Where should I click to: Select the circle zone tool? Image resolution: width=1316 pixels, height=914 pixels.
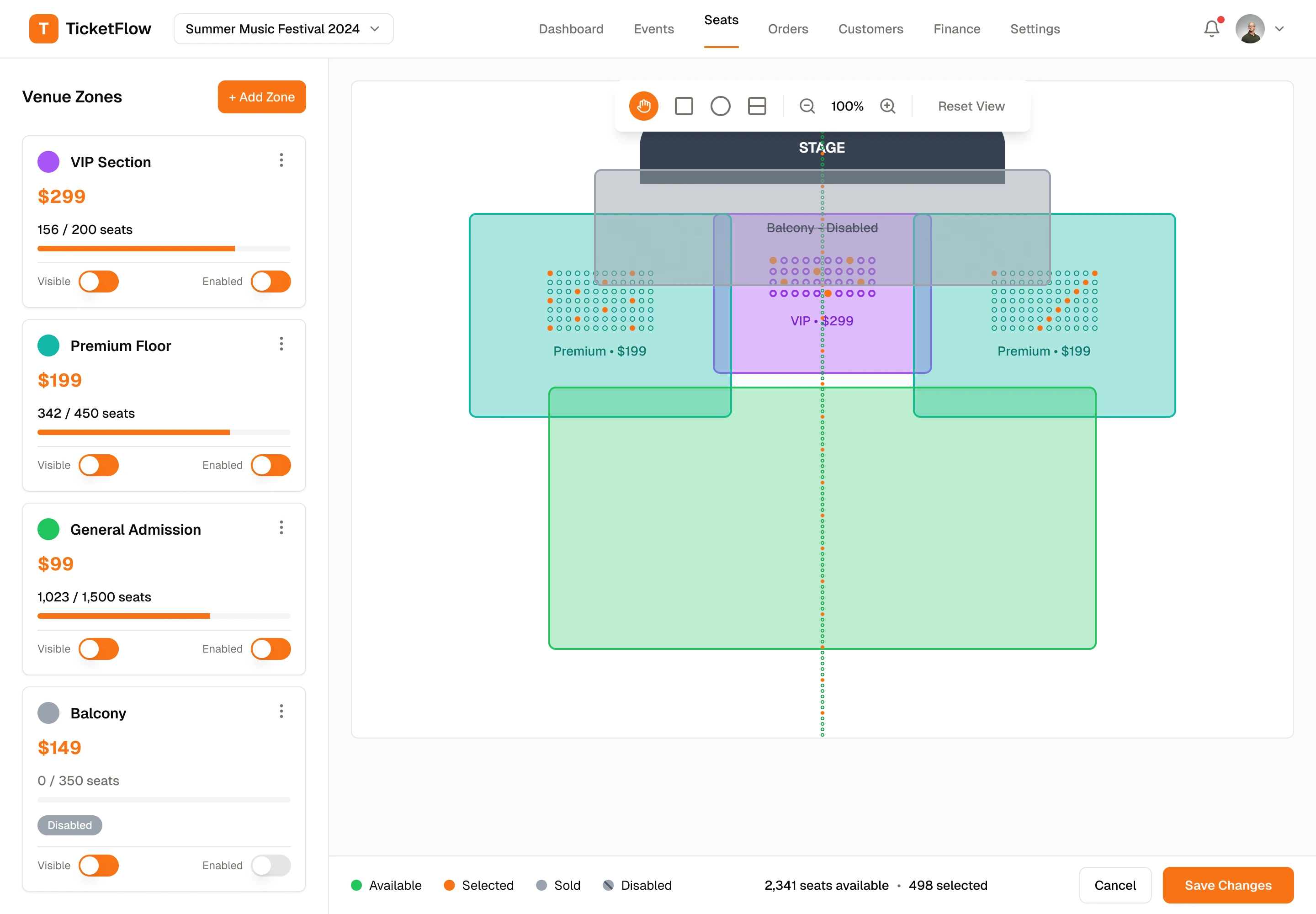point(720,106)
